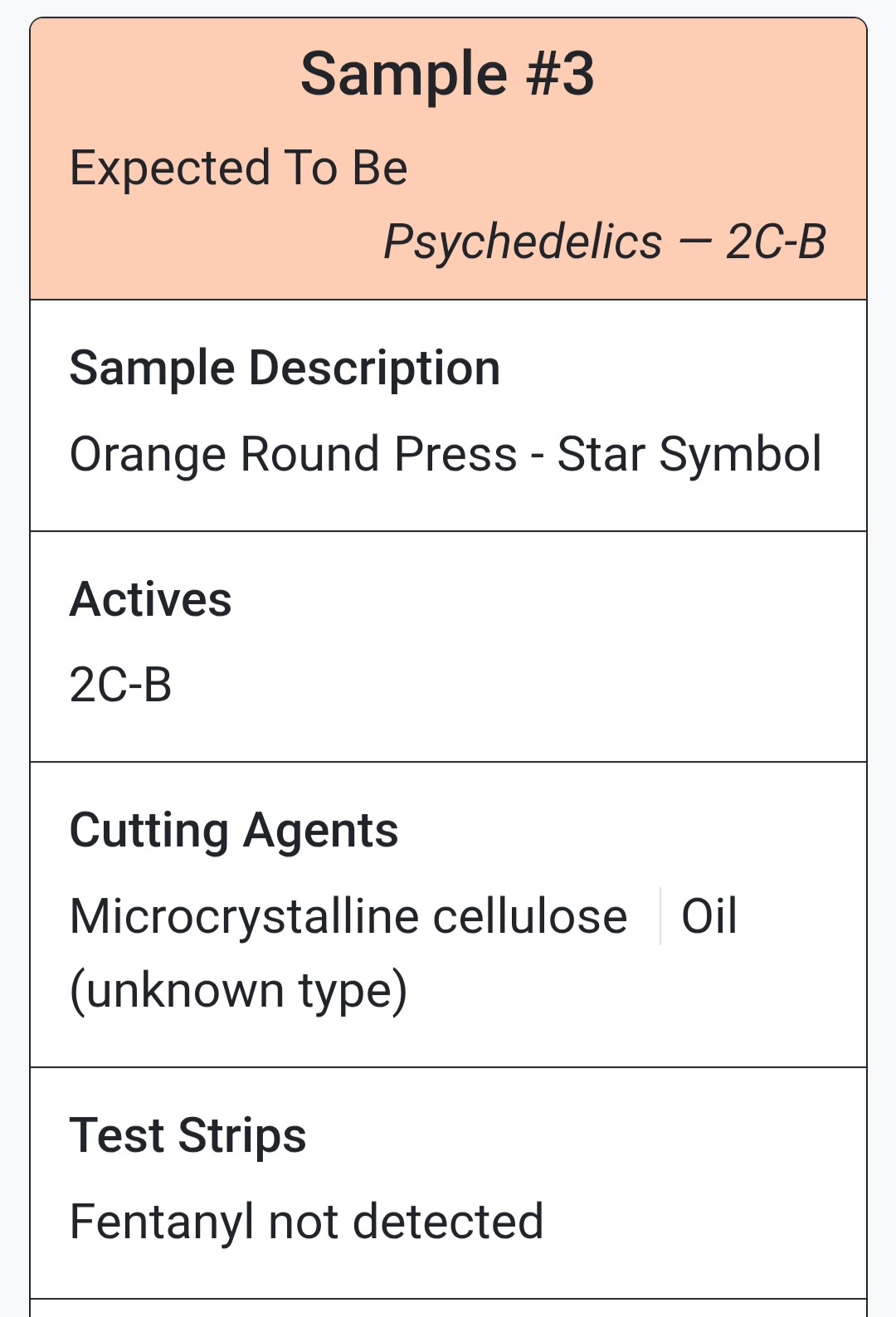Screen dimensions: 896x1317
Task: Select the Oil (unknown type) cutting agent
Action: (403, 954)
